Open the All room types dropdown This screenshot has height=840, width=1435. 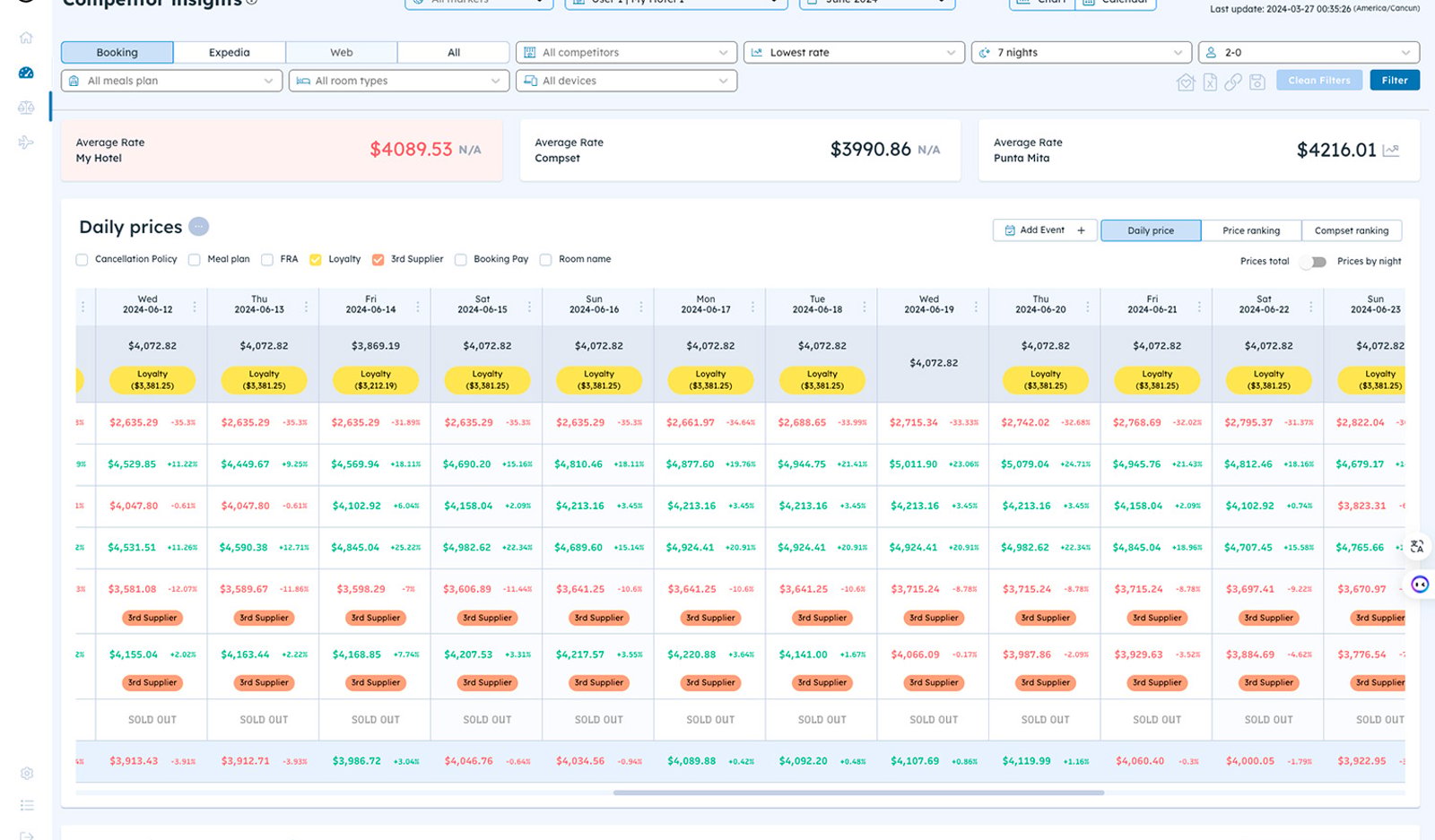click(x=399, y=81)
